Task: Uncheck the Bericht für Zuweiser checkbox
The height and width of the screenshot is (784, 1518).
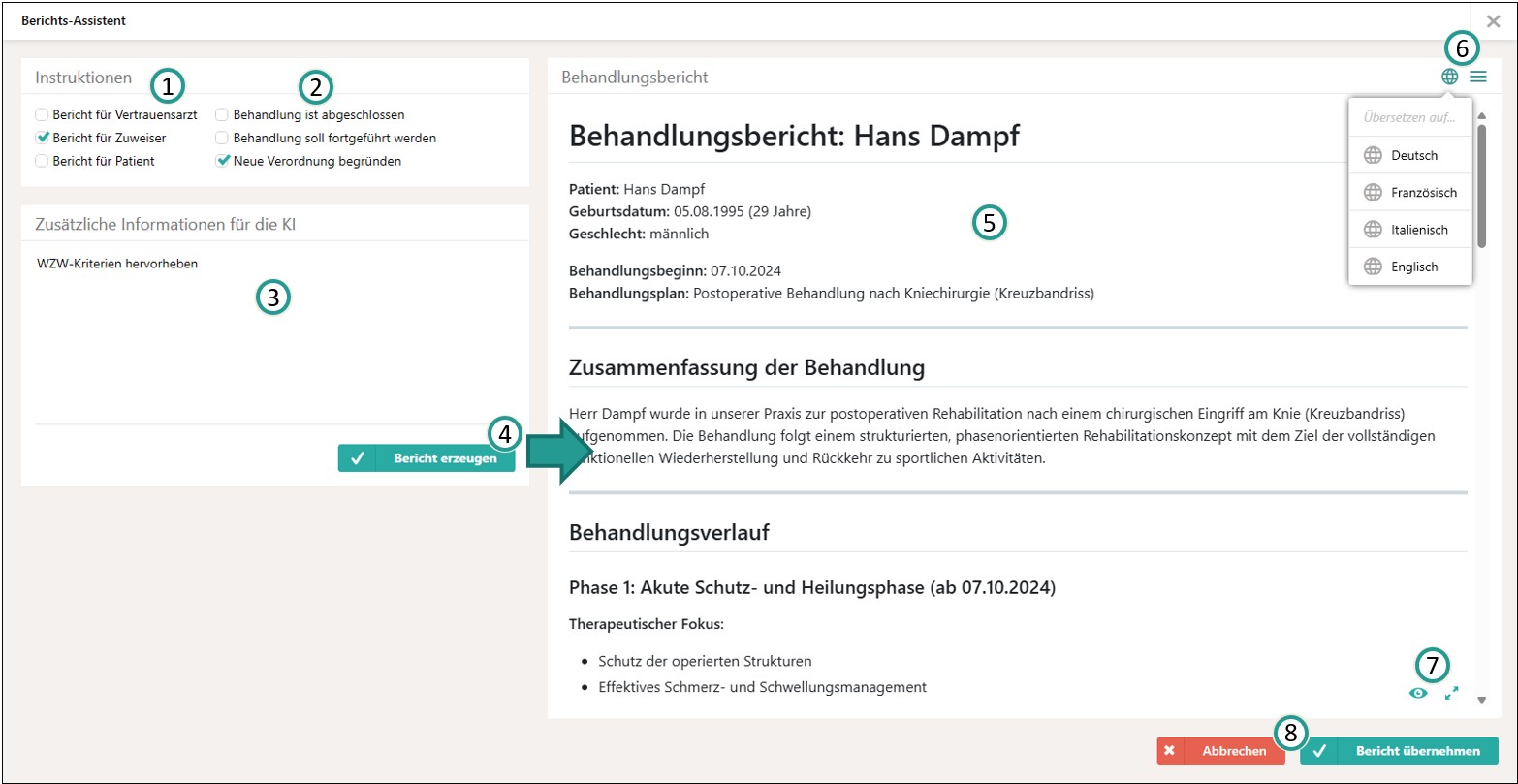Action: (x=42, y=138)
